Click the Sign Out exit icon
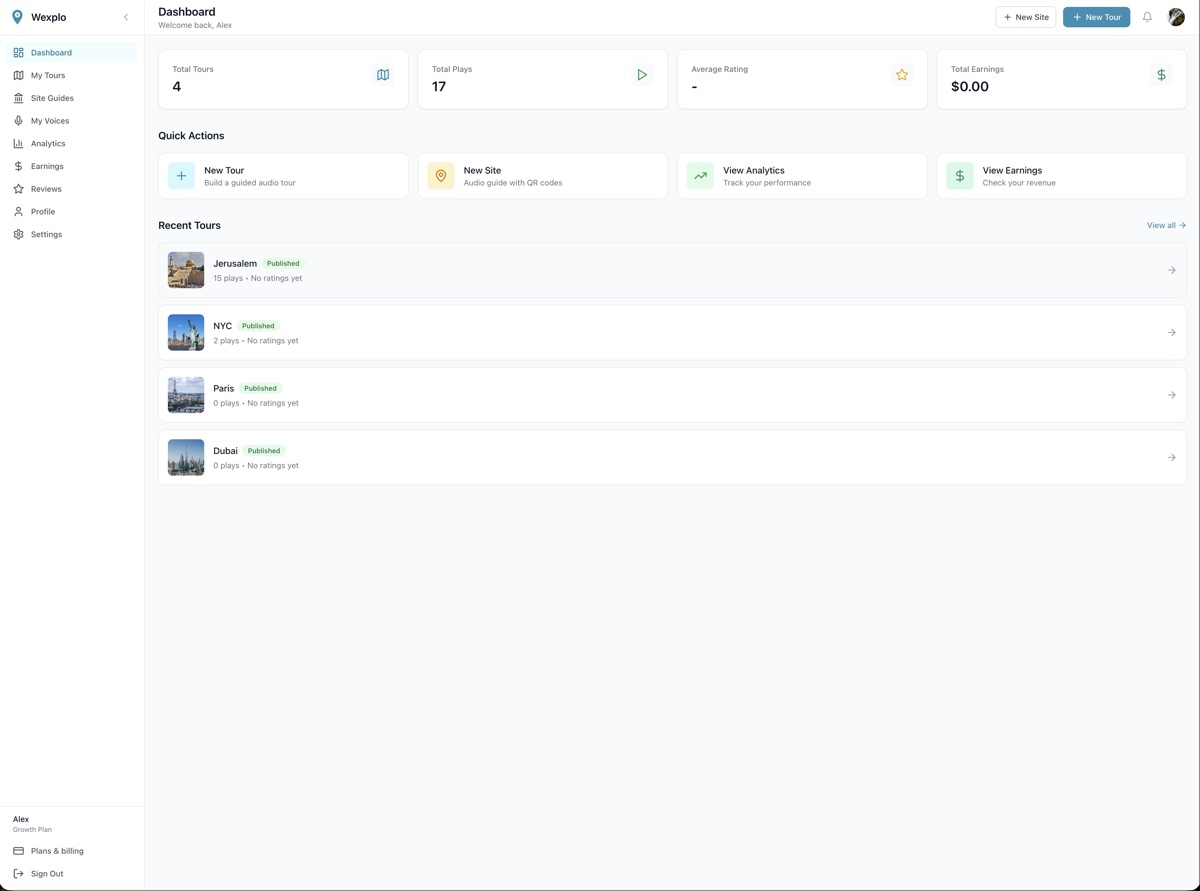This screenshot has width=1200, height=891. point(18,874)
